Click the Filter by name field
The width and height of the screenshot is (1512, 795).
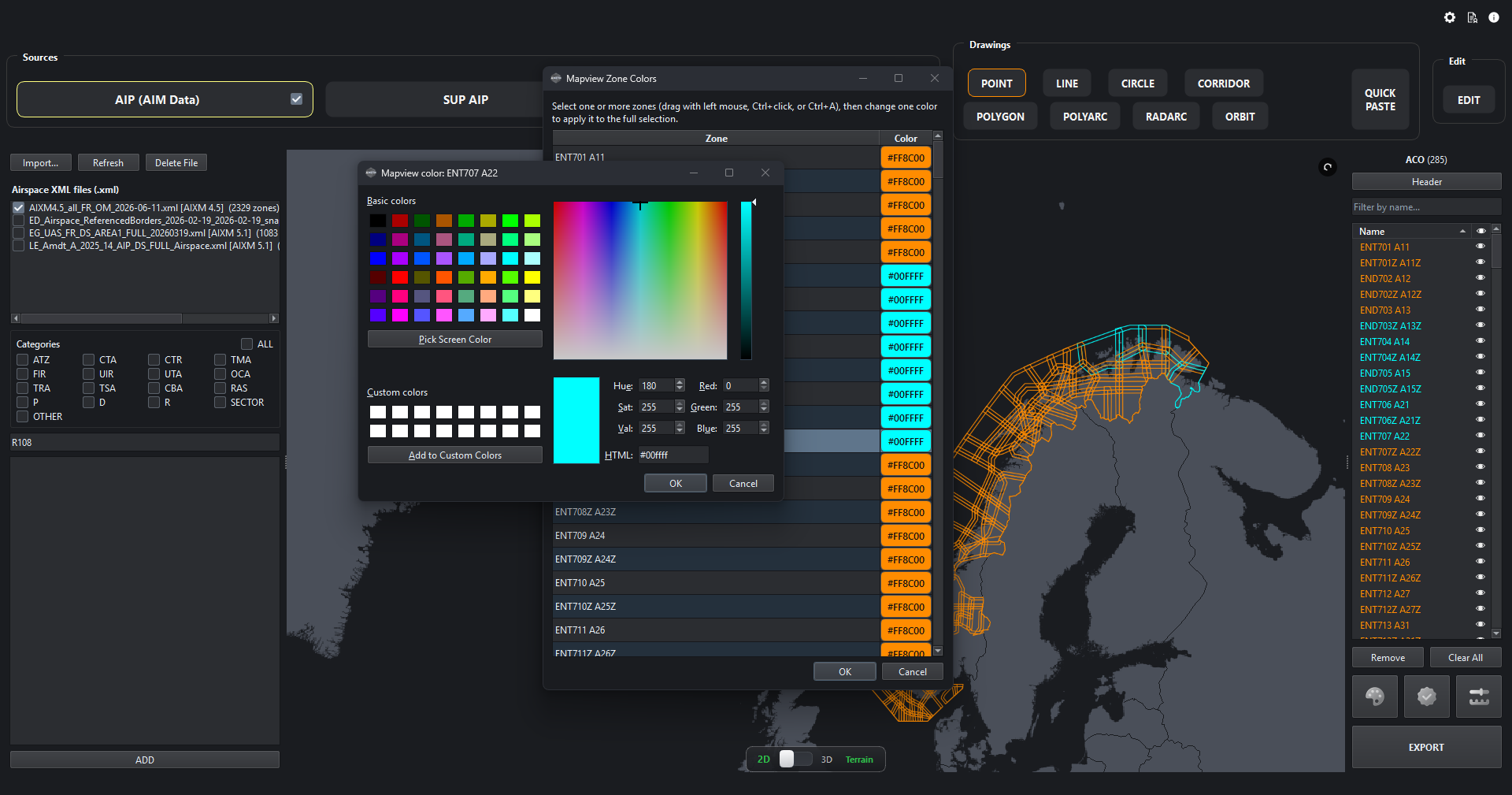point(1426,207)
